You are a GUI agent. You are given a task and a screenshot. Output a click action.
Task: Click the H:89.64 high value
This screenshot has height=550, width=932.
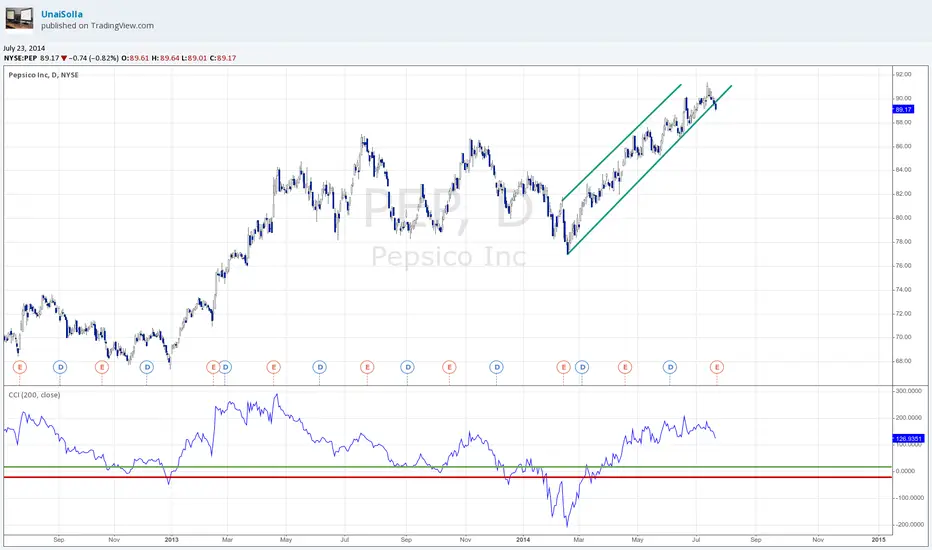[x=165, y=58]
